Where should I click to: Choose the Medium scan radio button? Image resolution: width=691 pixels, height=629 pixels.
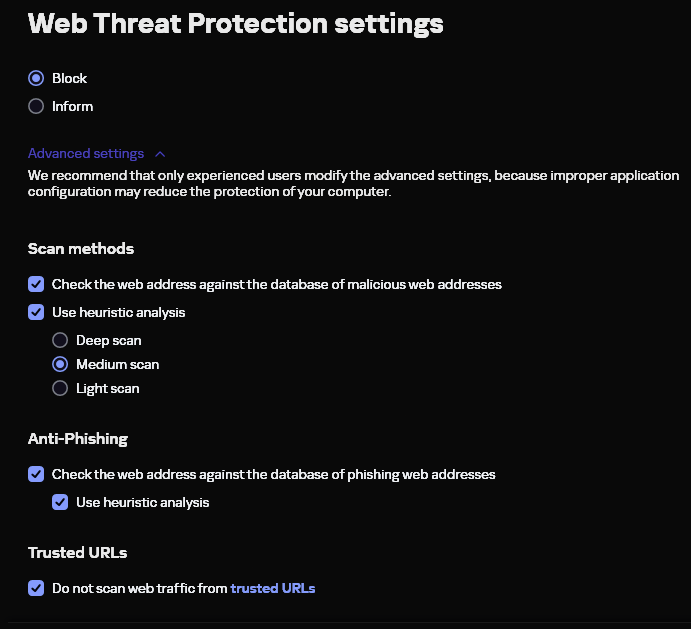pos(60,364)
